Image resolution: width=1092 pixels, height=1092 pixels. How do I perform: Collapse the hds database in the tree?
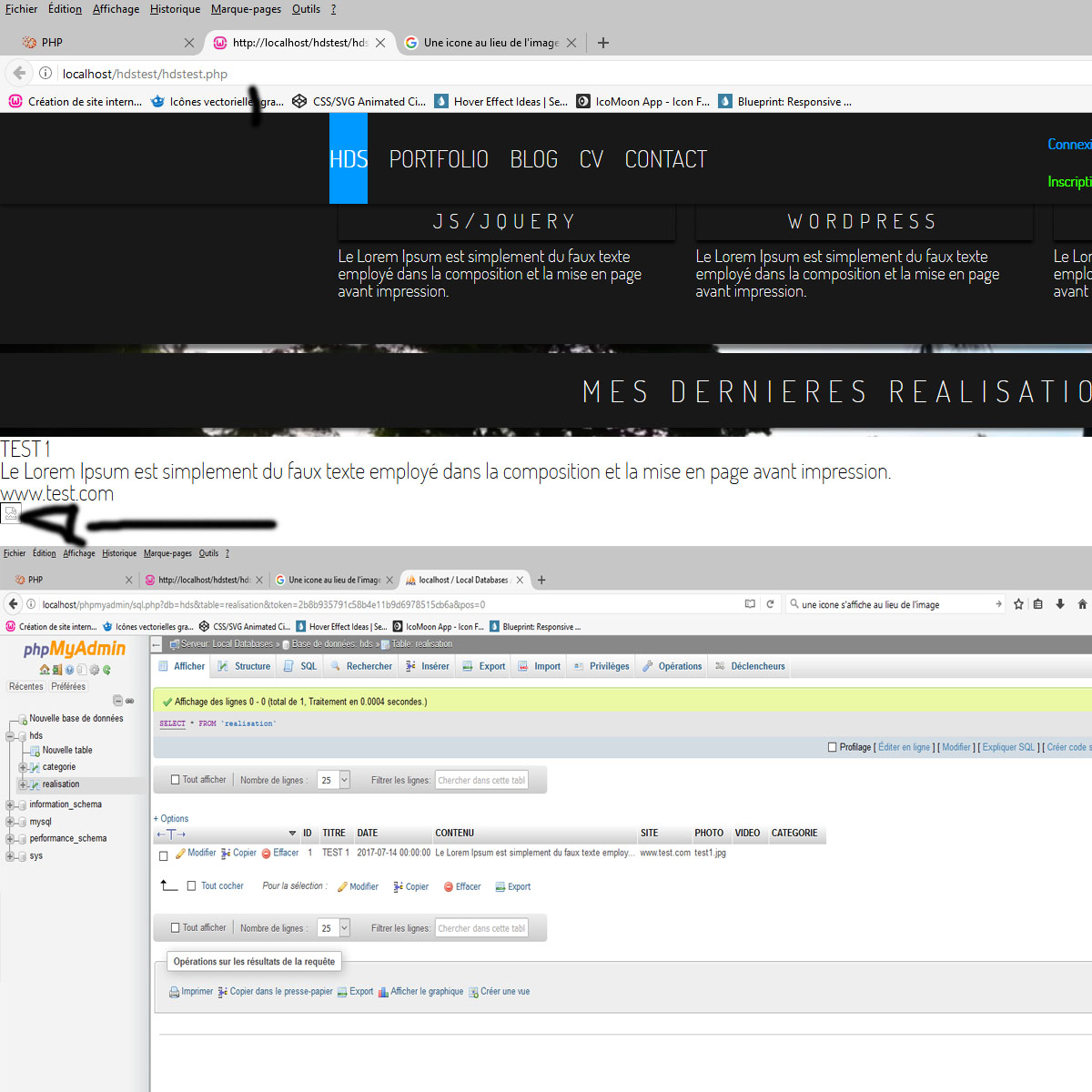pos(9,735)
